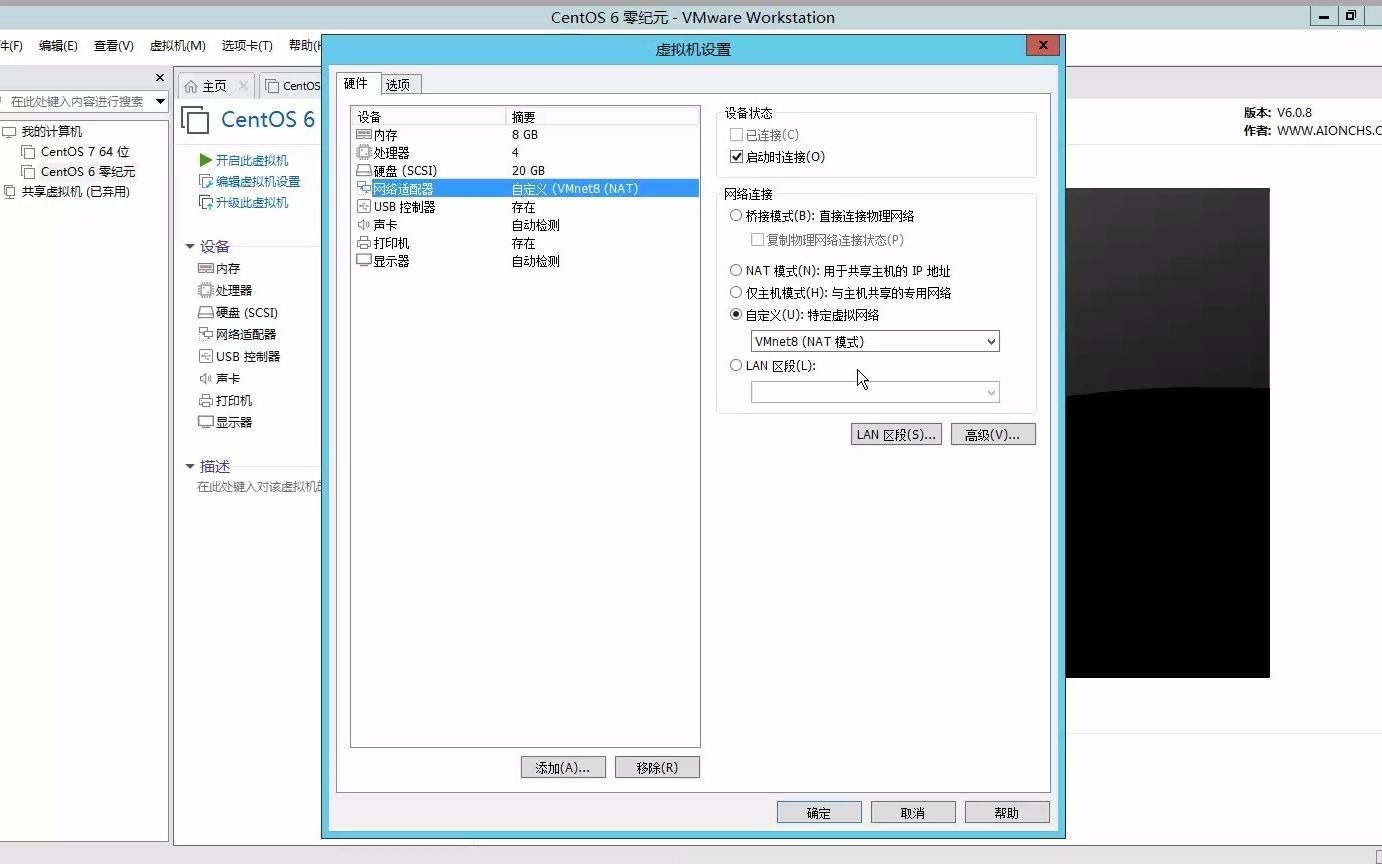Image resolution: width=1382 pixels, height=864 pixels.
Task: Click the 共享虚拟机 icon in the library
Action: [x=10, y=192]
